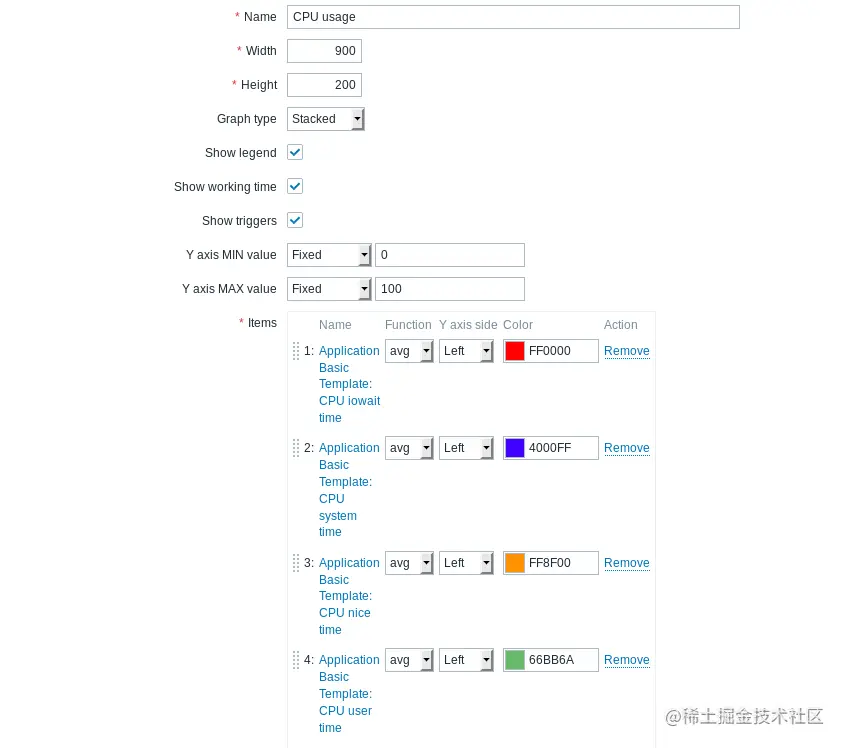Open the CPU iowait time item link
Viewport: 845px width, 748px height.
click(x=349, y=384)
